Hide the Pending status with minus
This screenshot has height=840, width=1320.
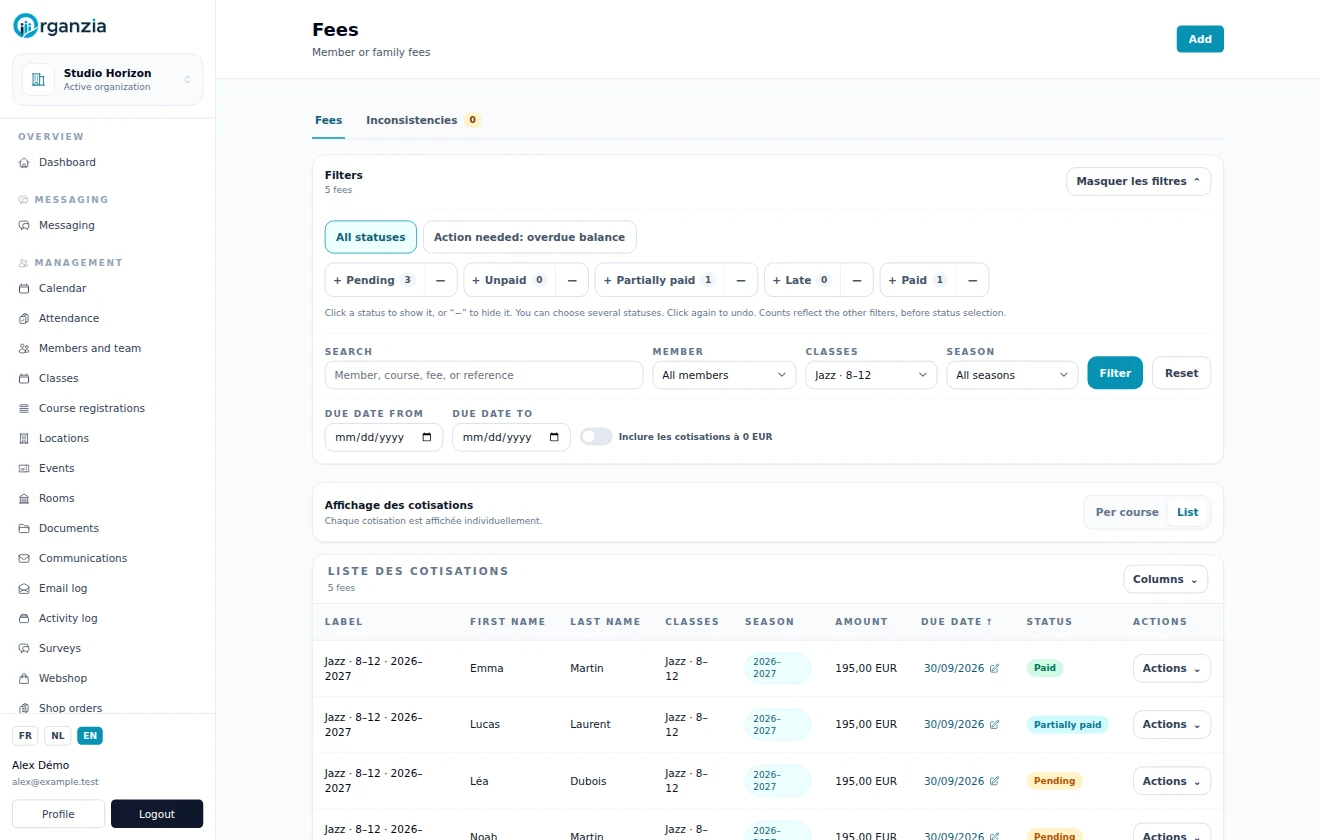(x=440, y=280)
